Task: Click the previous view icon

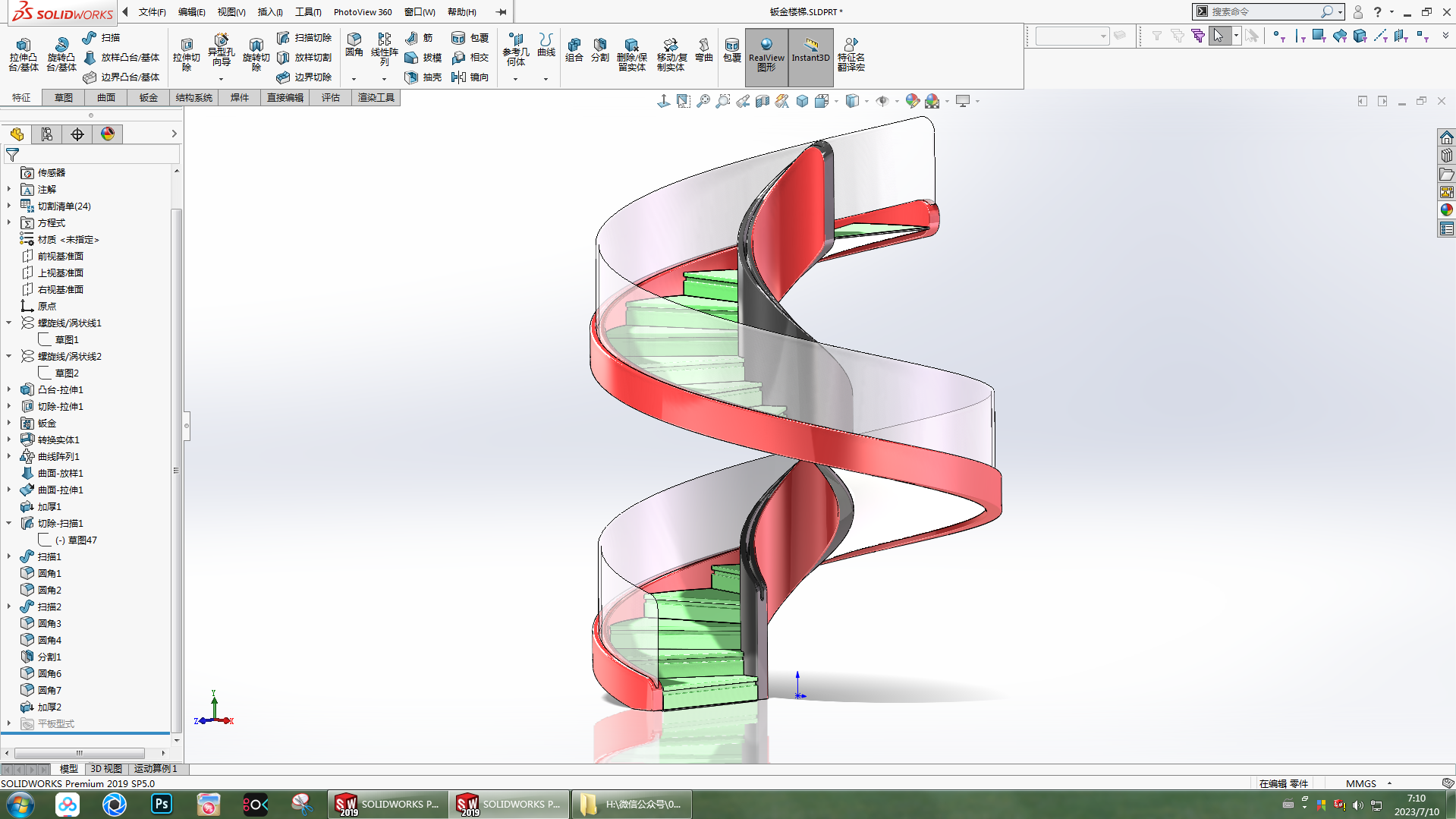Action: 743,101
